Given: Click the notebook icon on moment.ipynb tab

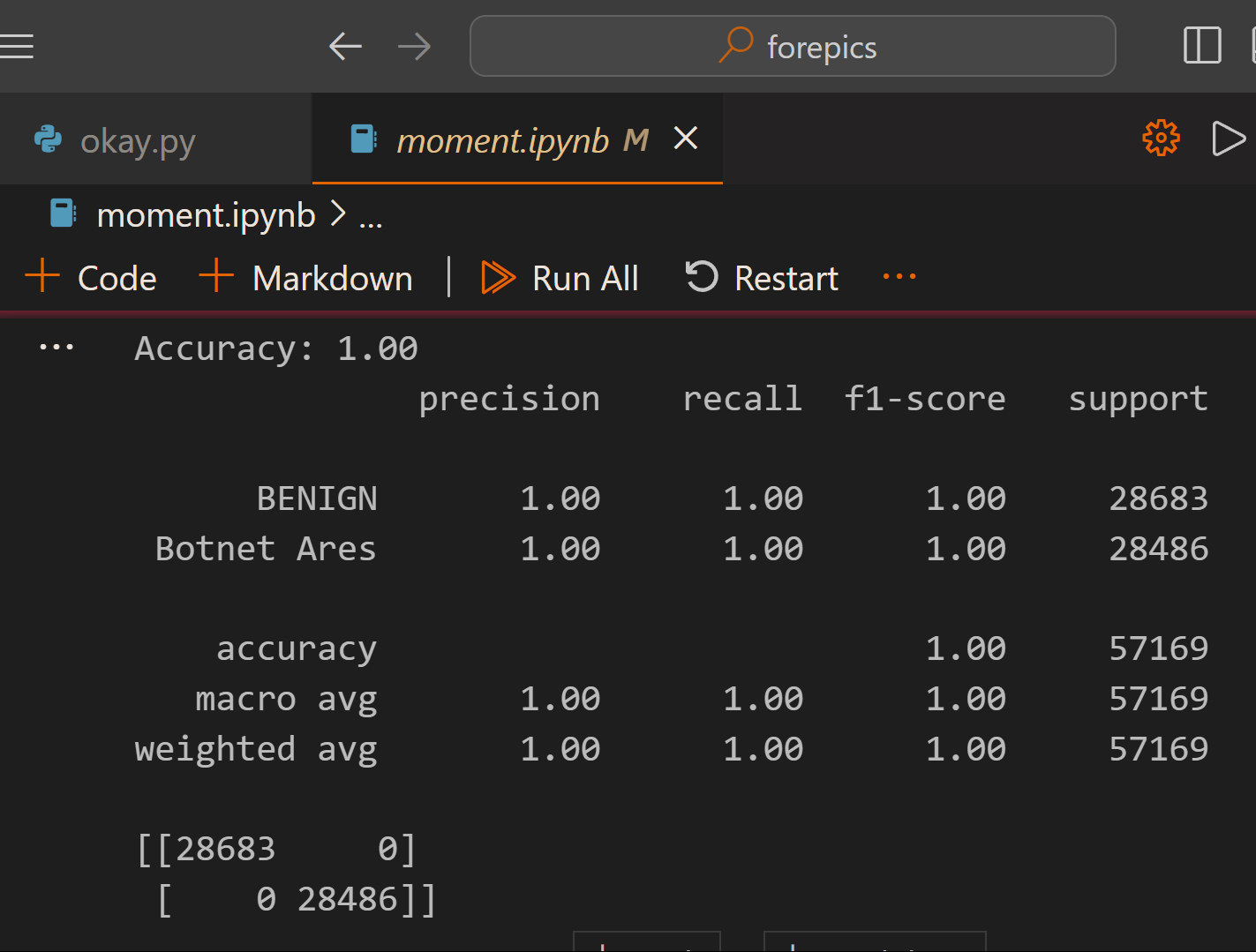Looking at the screenshot, I should coord(363,139).
